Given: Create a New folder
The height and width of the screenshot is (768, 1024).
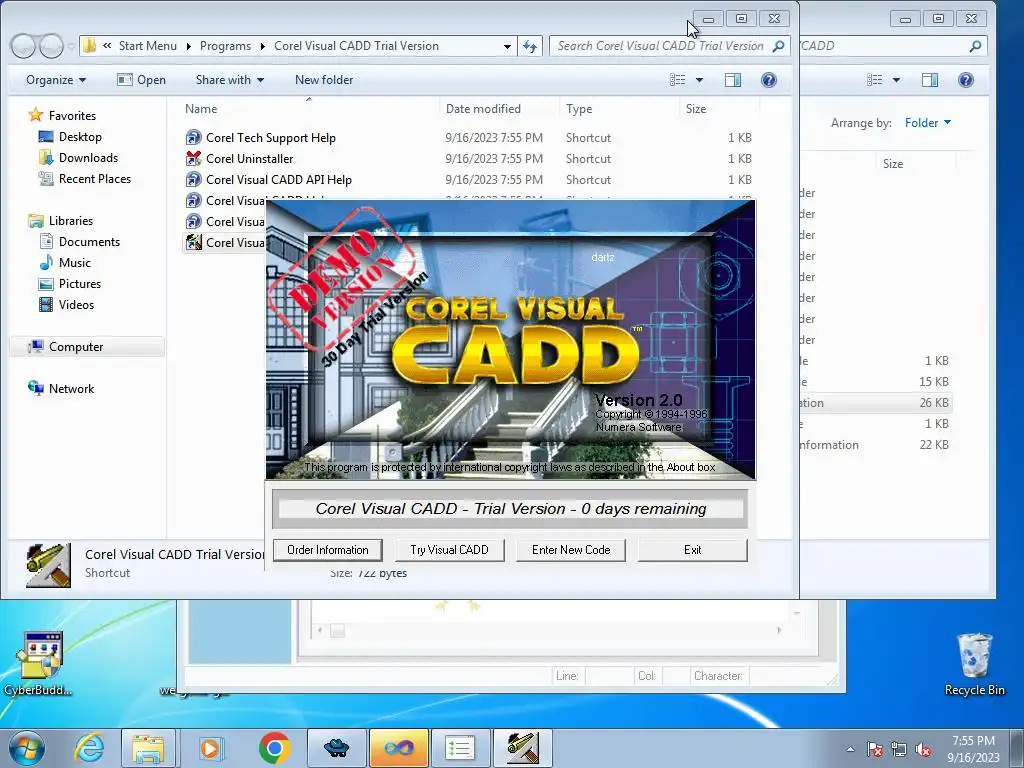Looking at the screenshot, I should [x=324, y=80].
